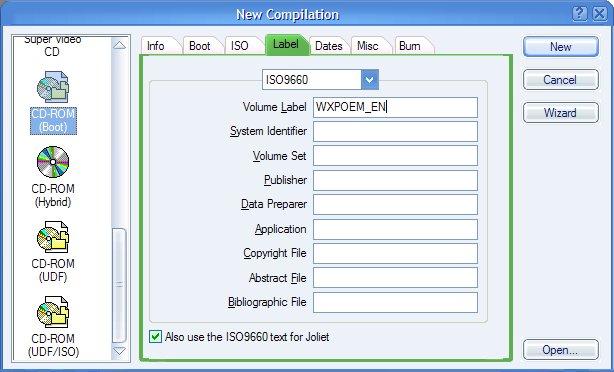Click the Cancel button
This screenshot has height=372, width=614.
(561, 80)
